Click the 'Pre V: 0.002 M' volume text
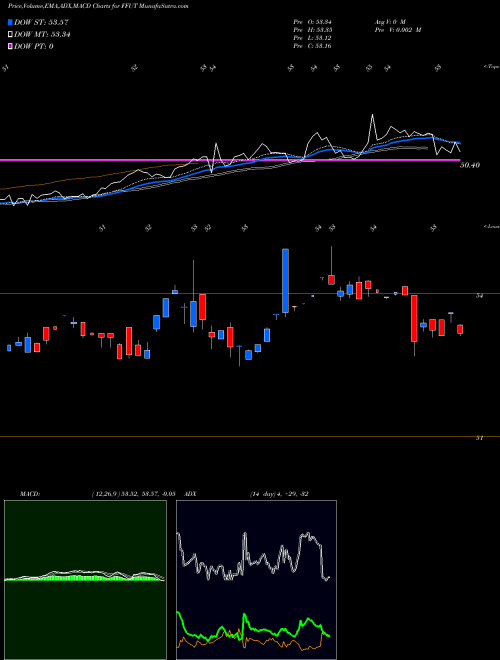Screen dimensions: 500x660 (398, 30)
